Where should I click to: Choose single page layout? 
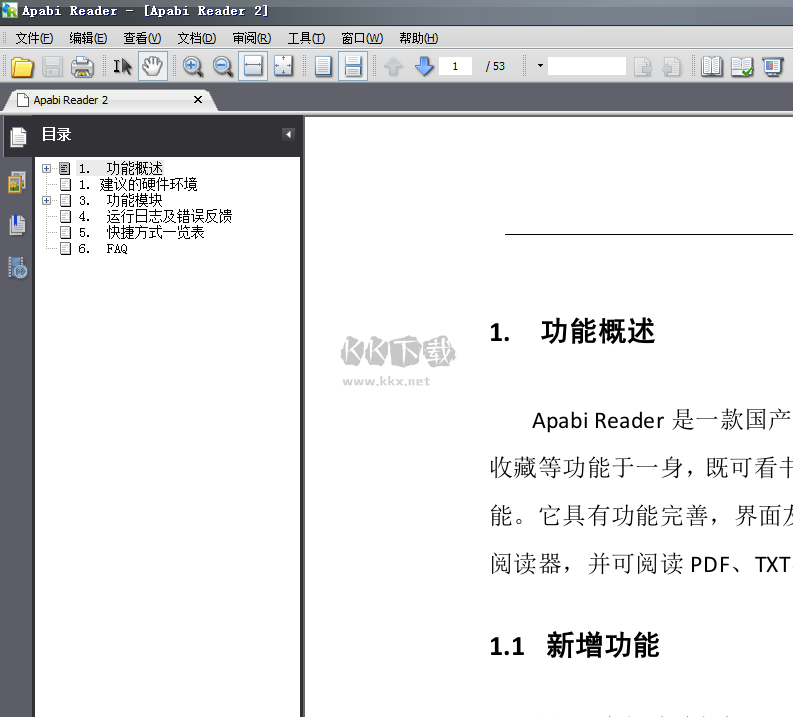point(323,66)
